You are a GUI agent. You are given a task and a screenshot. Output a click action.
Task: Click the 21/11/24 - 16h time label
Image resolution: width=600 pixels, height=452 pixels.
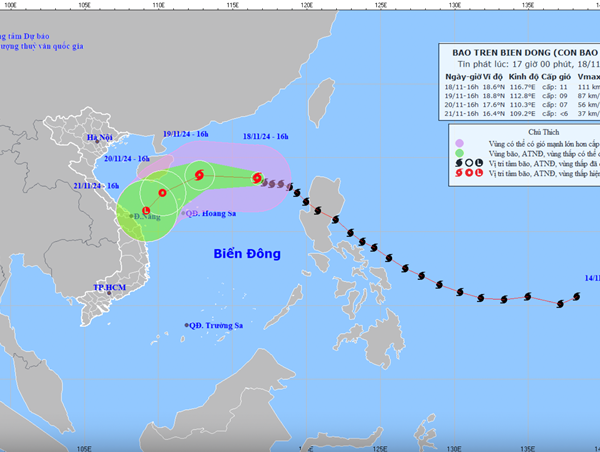[x=97, y=186]
